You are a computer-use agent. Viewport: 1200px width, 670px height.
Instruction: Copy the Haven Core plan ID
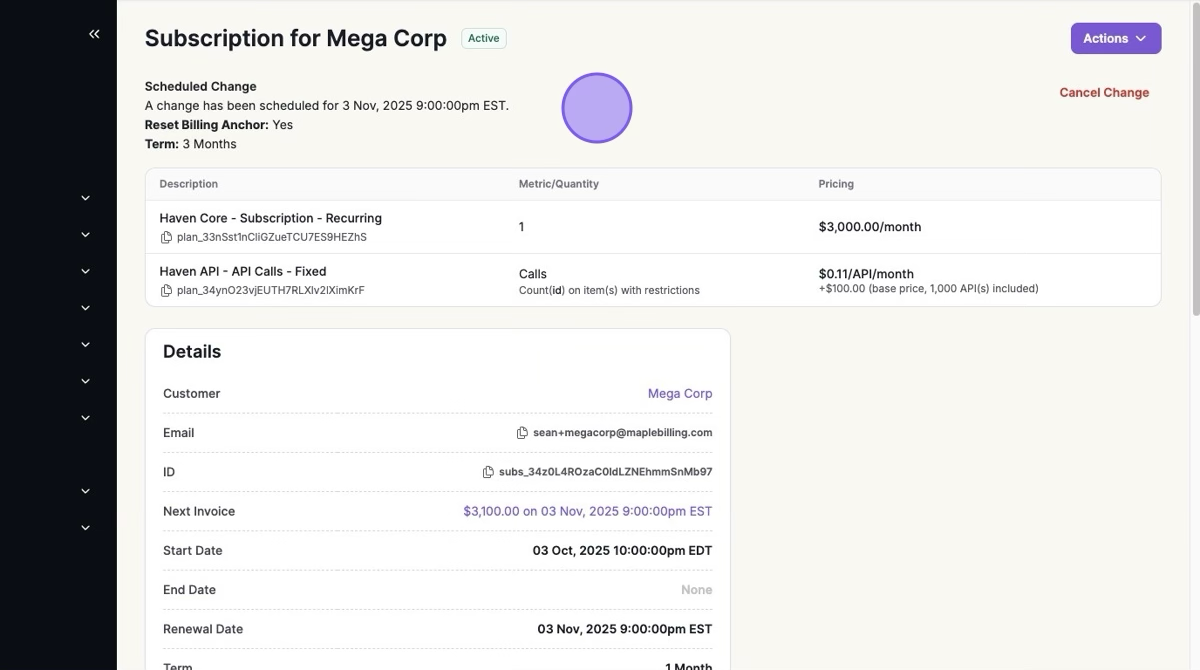[166, 238]
